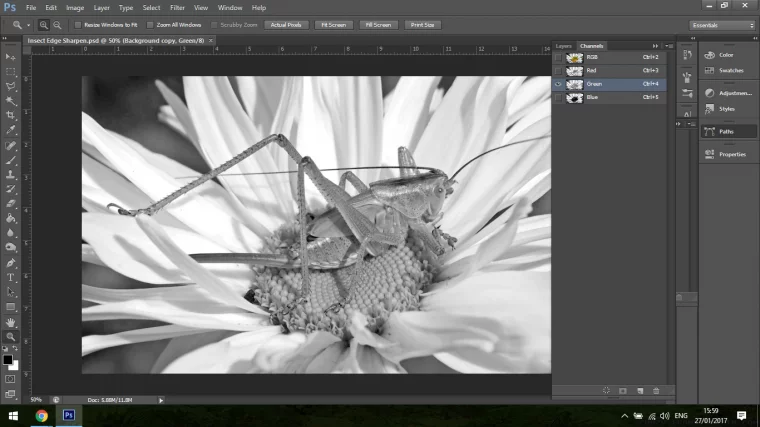Open status bar info arrow menu
The width and height of the screenshot is (760, 427).
coord(161,400)
